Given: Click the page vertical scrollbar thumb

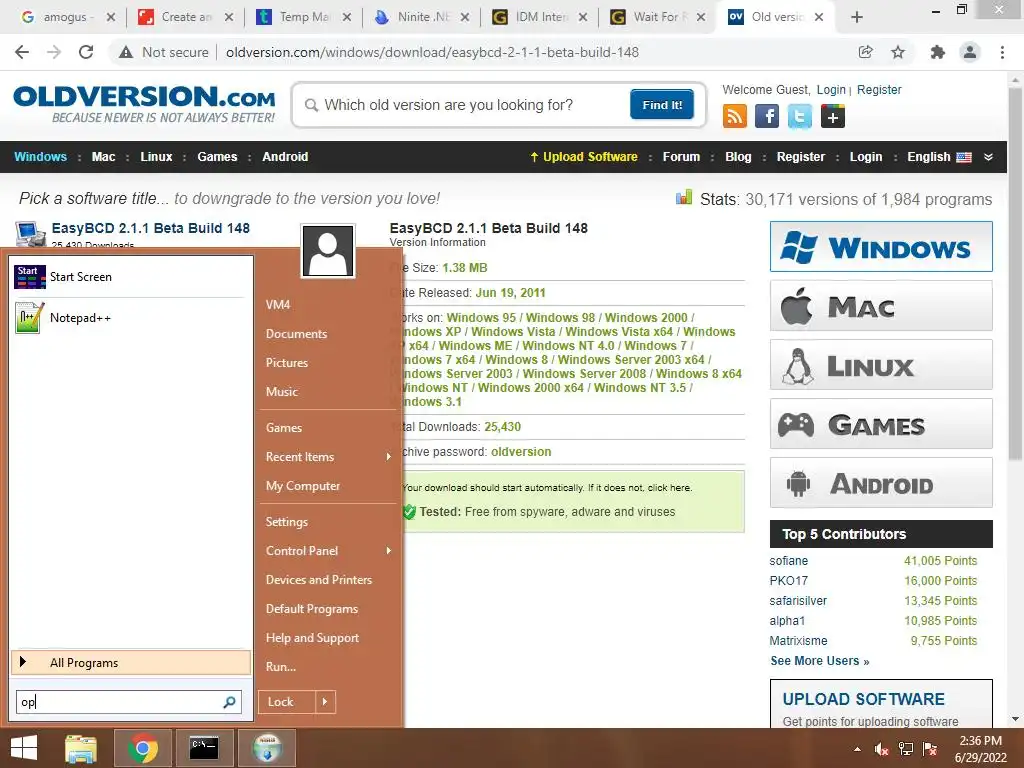Looking at the screenshot, I should pyautogui.click(x=1015, y=273).
